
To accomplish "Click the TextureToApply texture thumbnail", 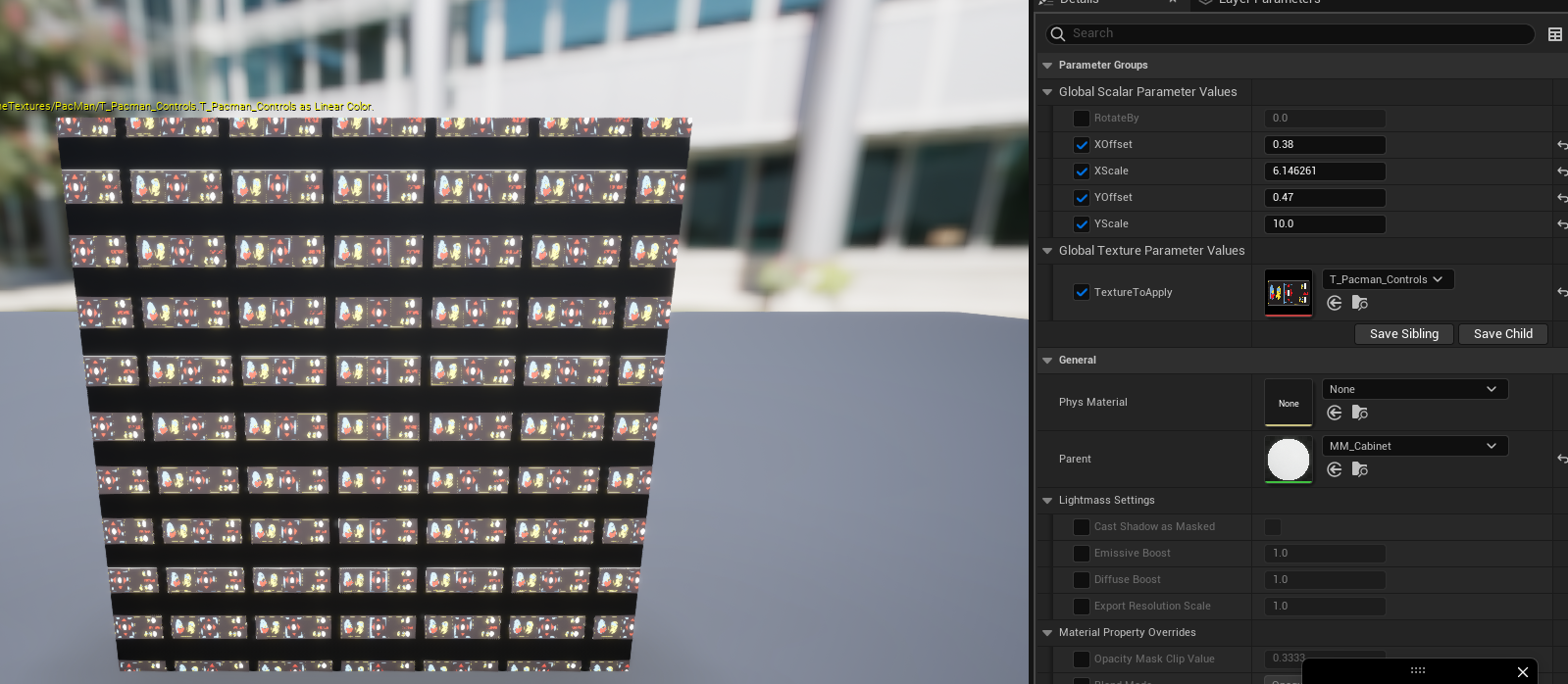I will tap(1289, 293).
